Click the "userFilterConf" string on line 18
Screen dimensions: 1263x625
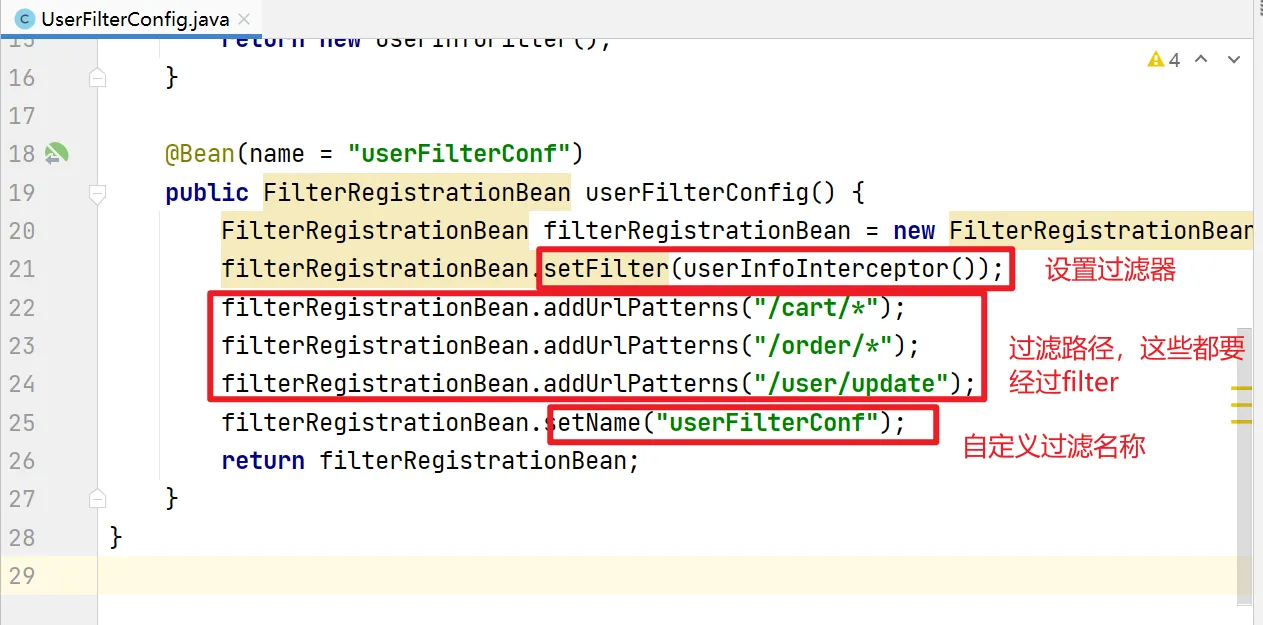coord(458,154)
